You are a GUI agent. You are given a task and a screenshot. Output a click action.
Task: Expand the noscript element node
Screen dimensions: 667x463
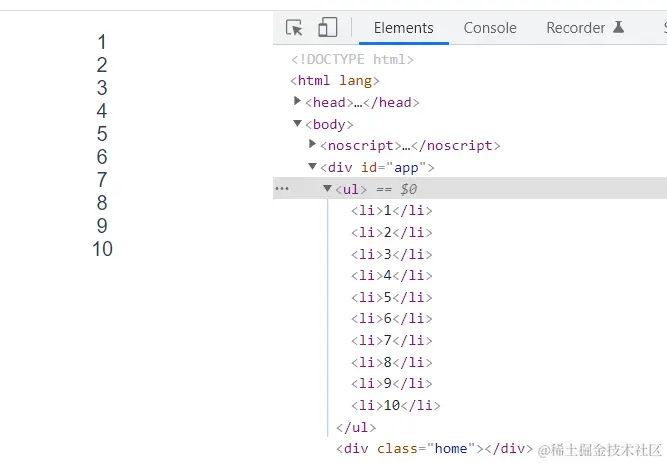click(313, 145)
